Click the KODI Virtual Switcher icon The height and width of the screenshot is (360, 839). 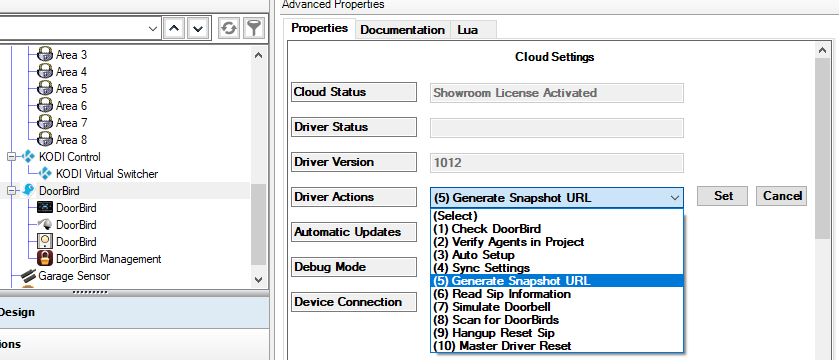tap(45, 174)
